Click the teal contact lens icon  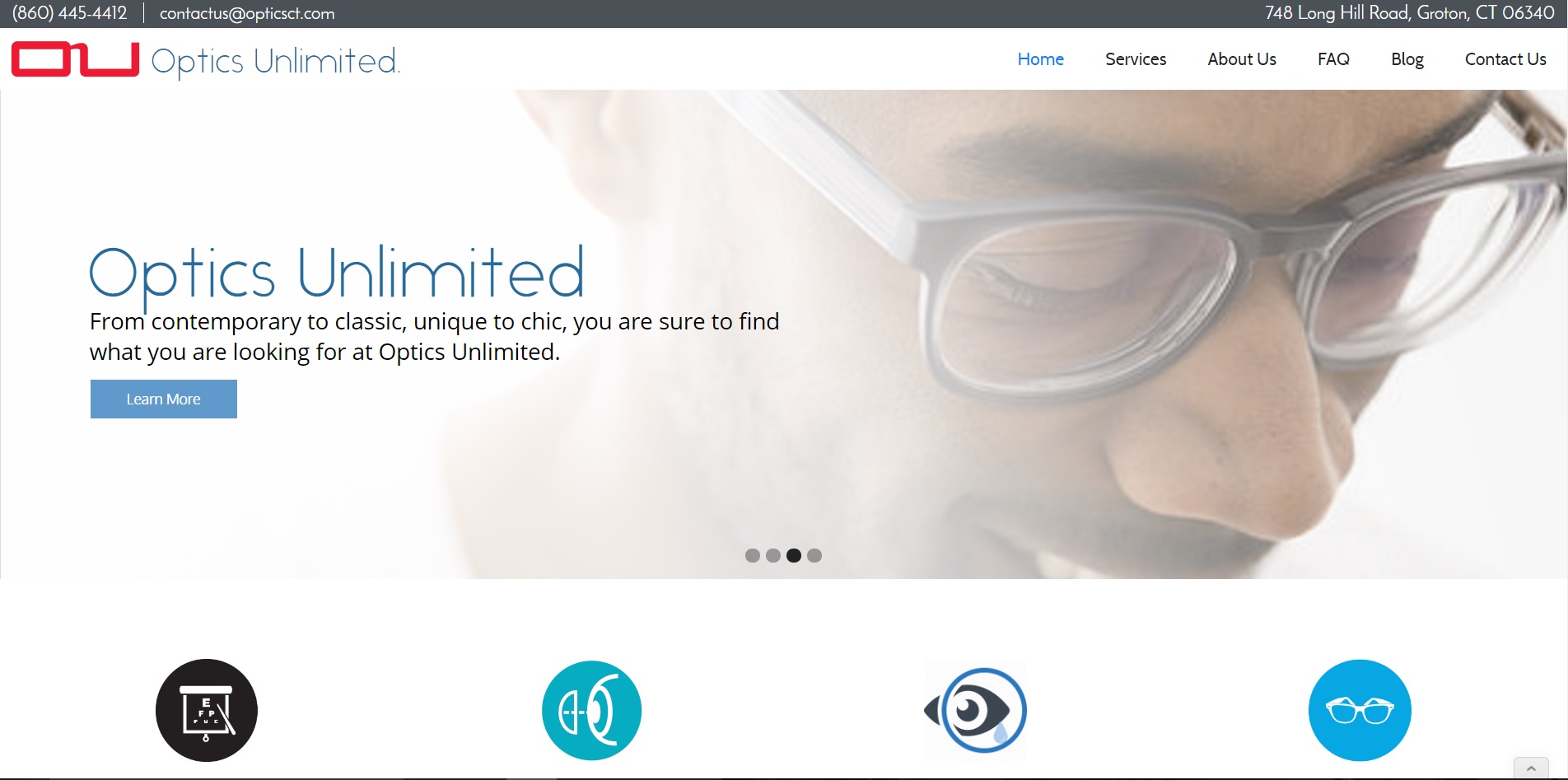[591, 710]
